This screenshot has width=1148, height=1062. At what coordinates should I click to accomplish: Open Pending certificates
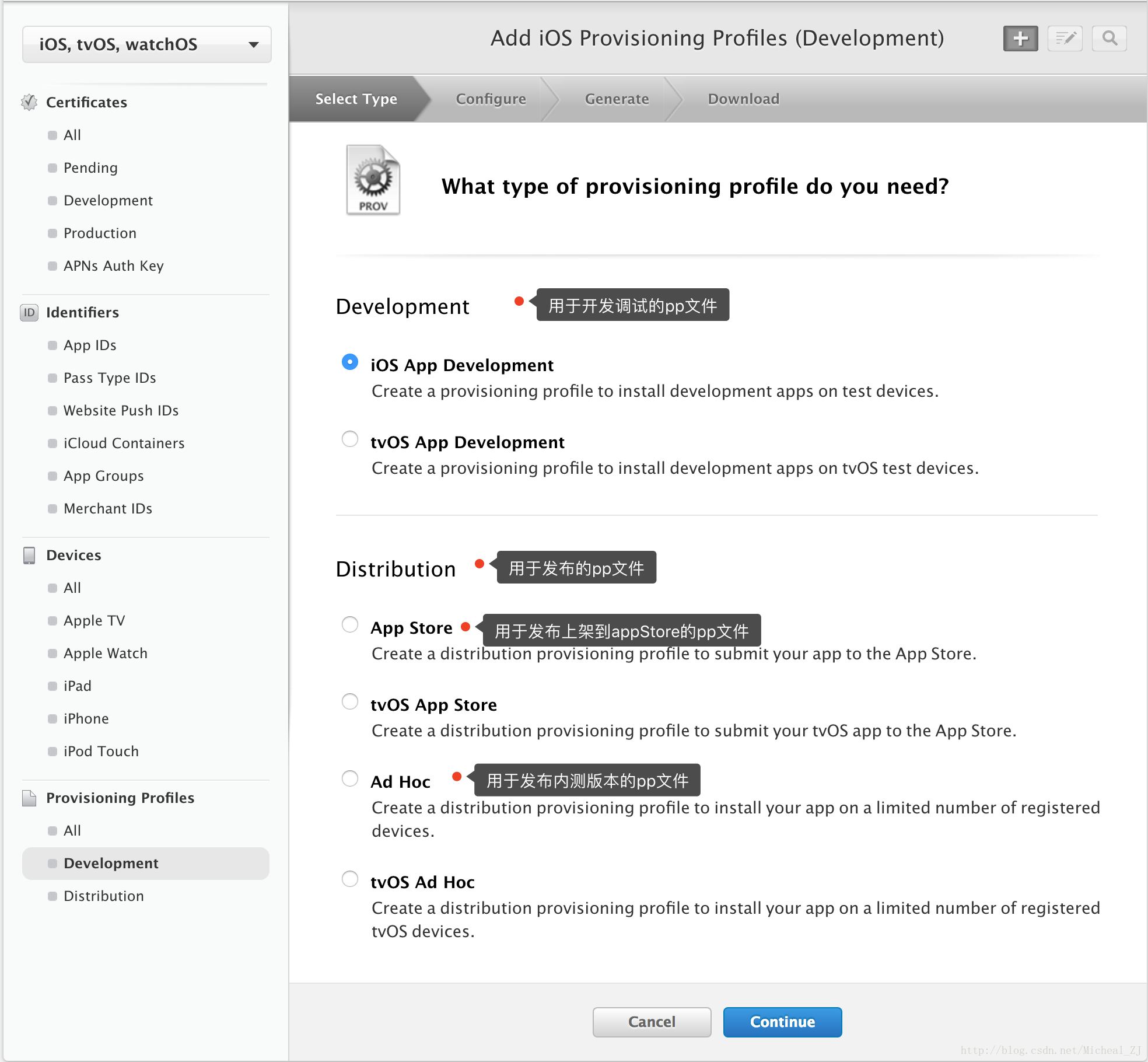point(90,167)
